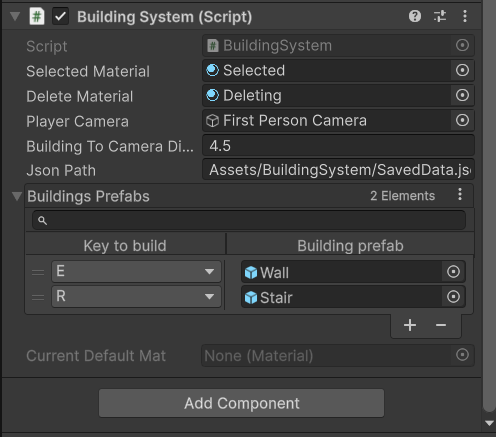Grab the drag handle of the E row
Screen dimensions: 496x437
(38, 272)
